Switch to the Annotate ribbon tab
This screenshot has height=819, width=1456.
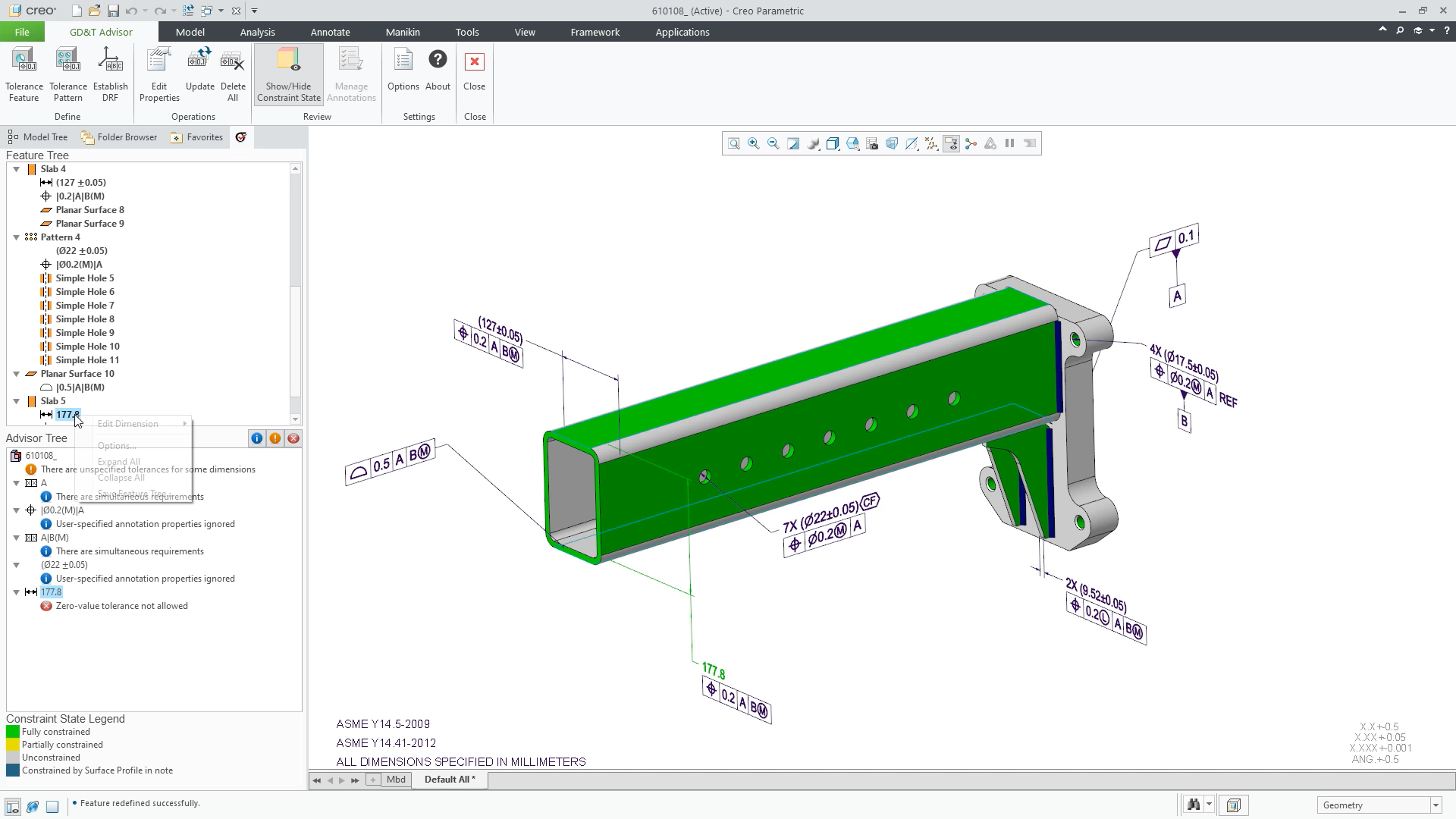pos(330,32)
